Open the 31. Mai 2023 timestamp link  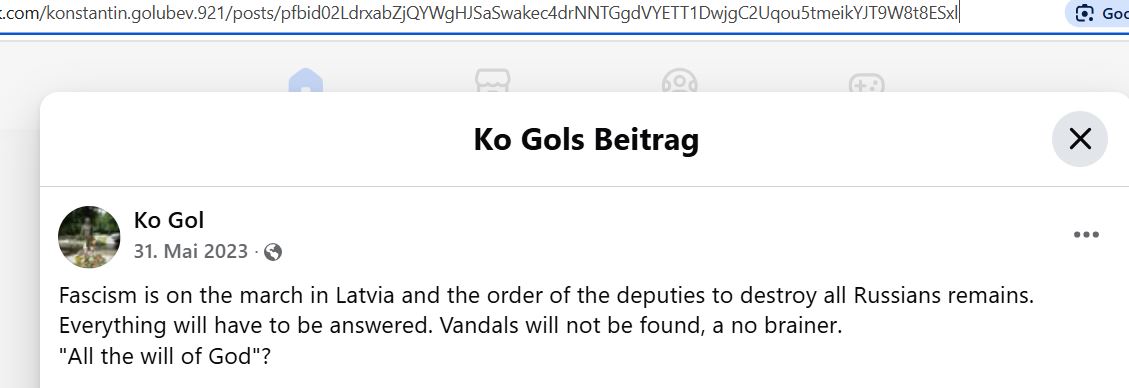(191, 252)
